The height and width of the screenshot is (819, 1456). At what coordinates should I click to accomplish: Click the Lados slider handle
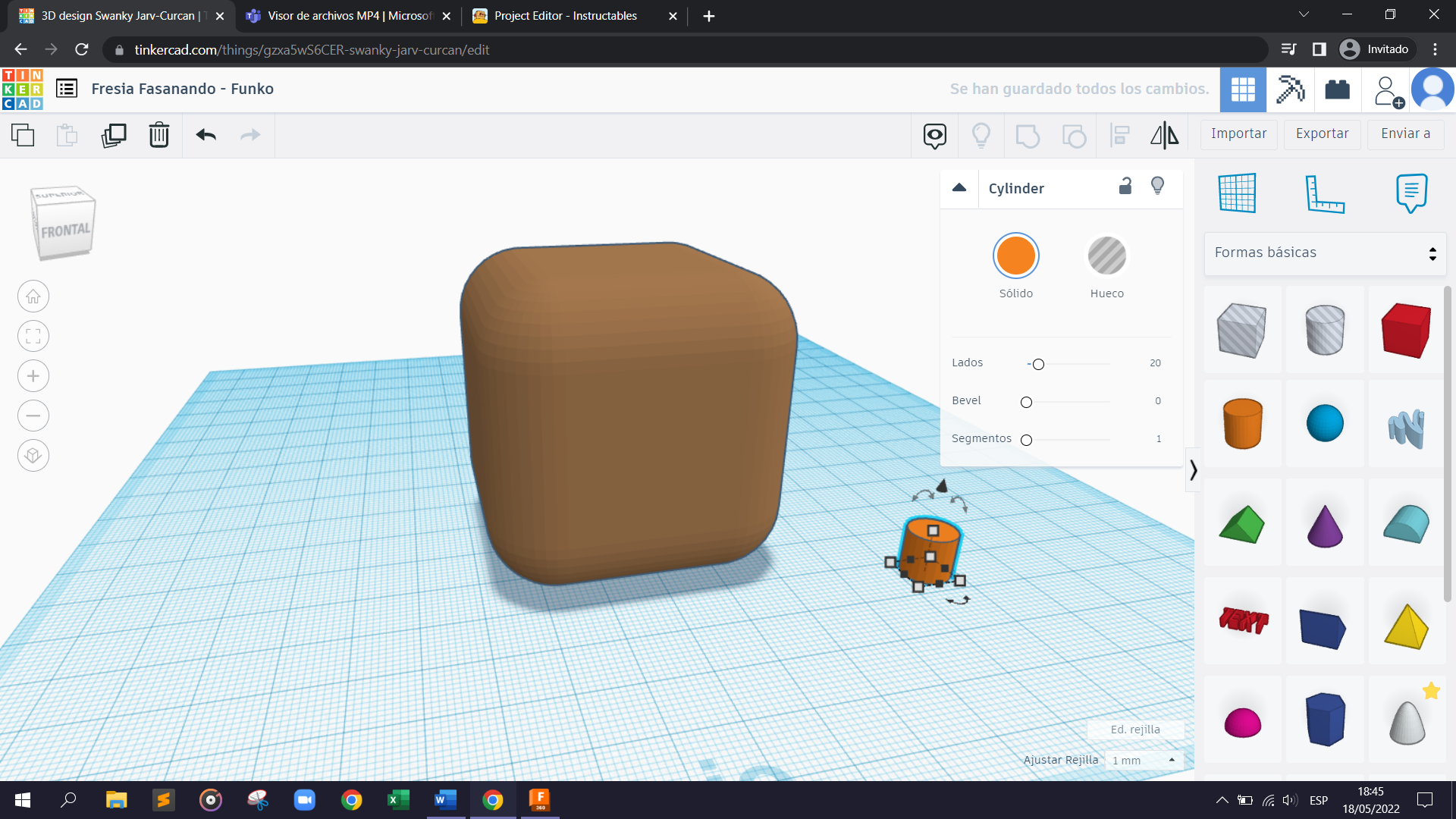pyautogui.click(x=1038, y=364)
